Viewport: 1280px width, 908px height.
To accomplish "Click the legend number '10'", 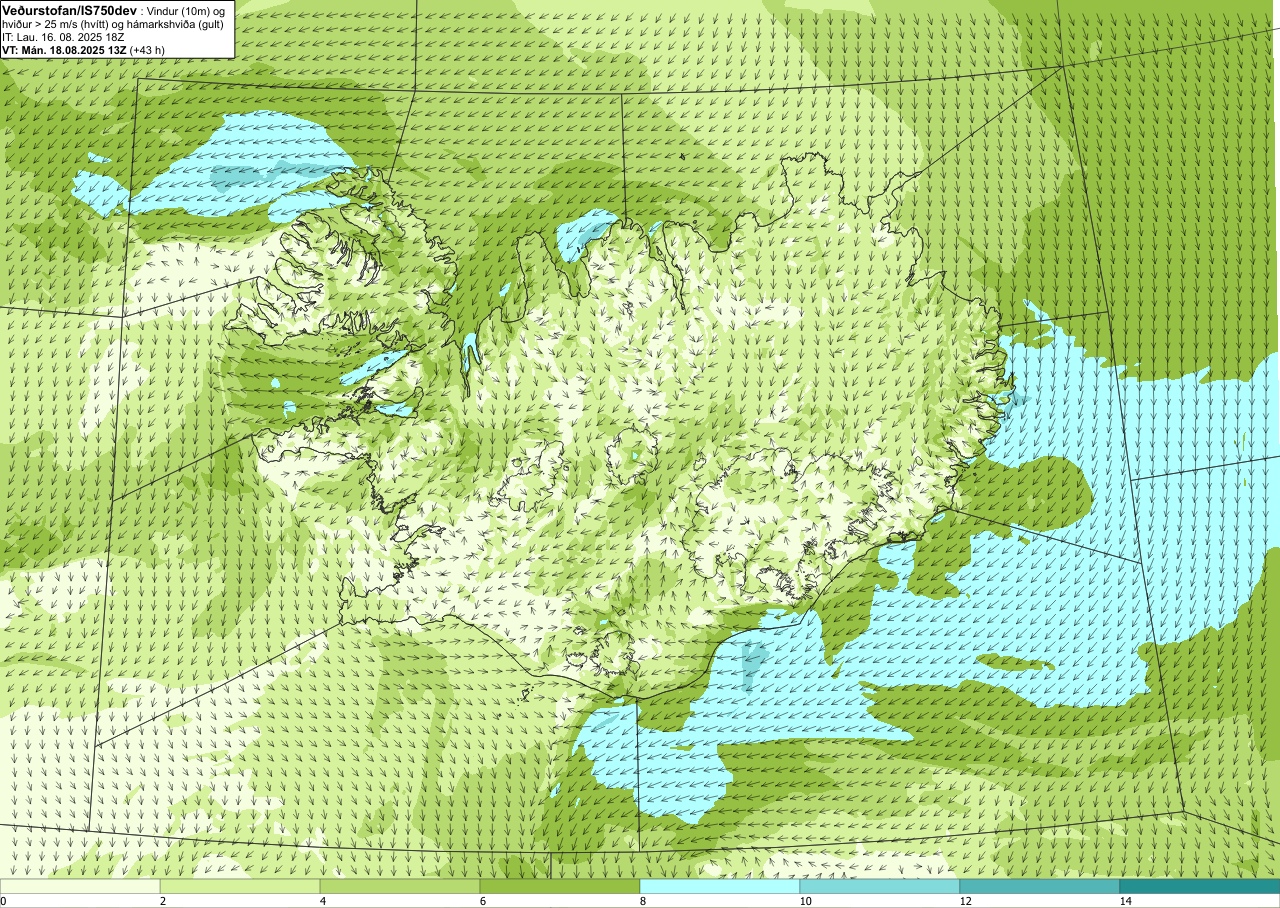I will 806,901.
